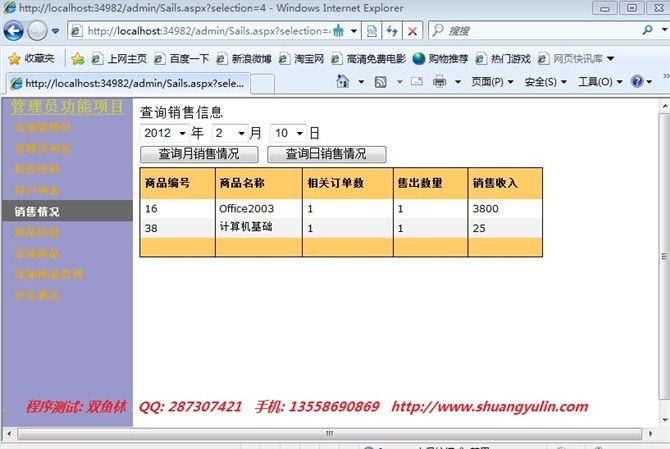Open the recent pages dropdown beside Forward
This screenshot has width=670, height=449.
pos(56,31)
